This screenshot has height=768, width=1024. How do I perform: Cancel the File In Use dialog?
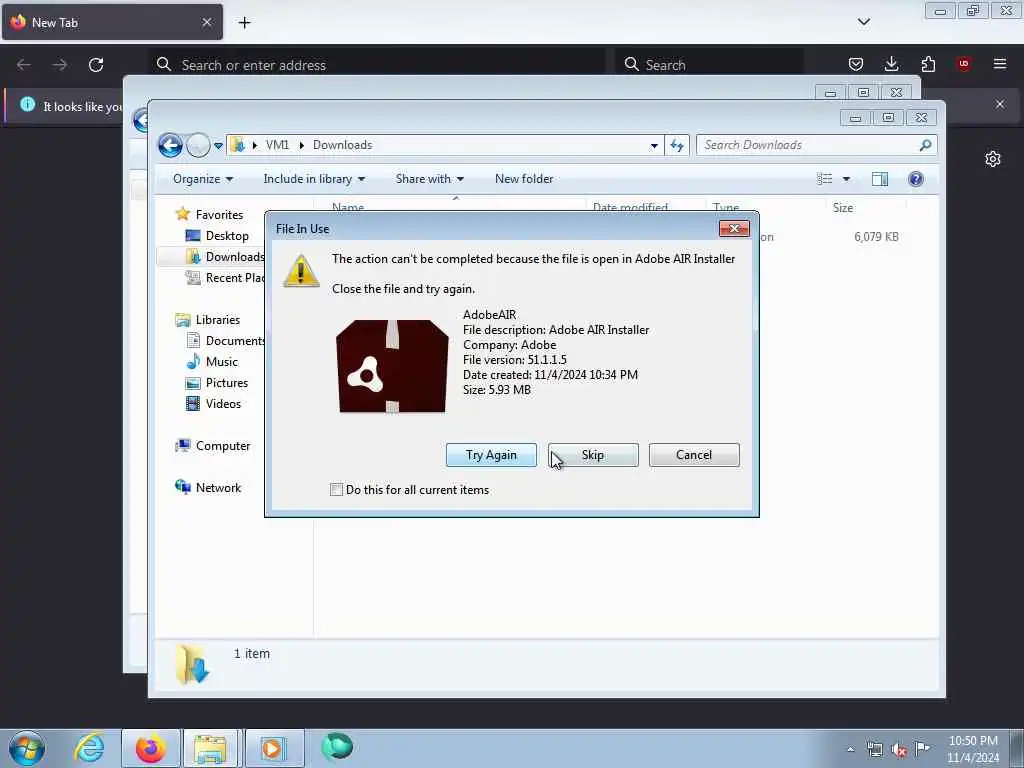[x=694, y=455]
